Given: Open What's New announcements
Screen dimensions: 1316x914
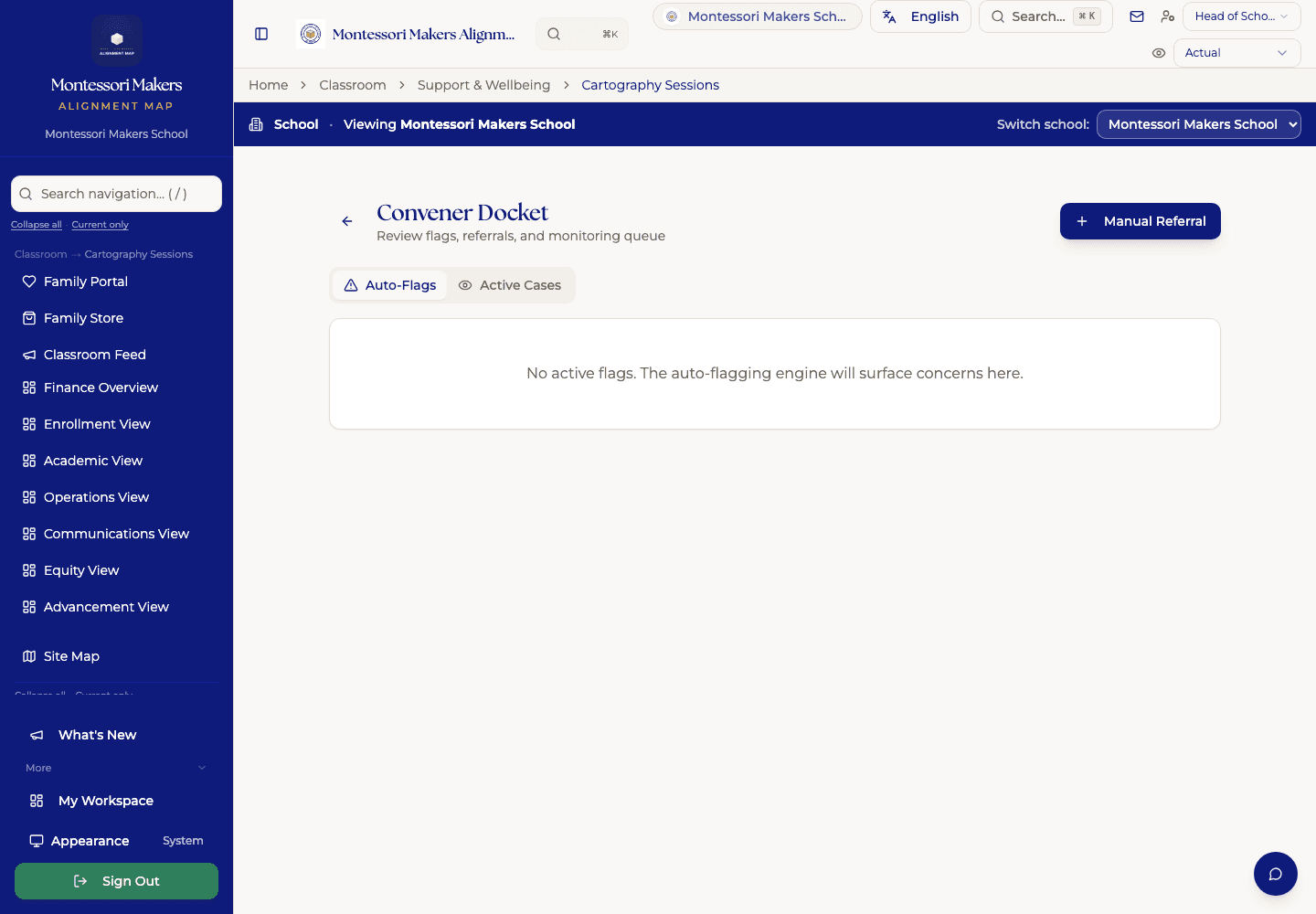Looking at the screenshot, I should [x=116, y=735].
